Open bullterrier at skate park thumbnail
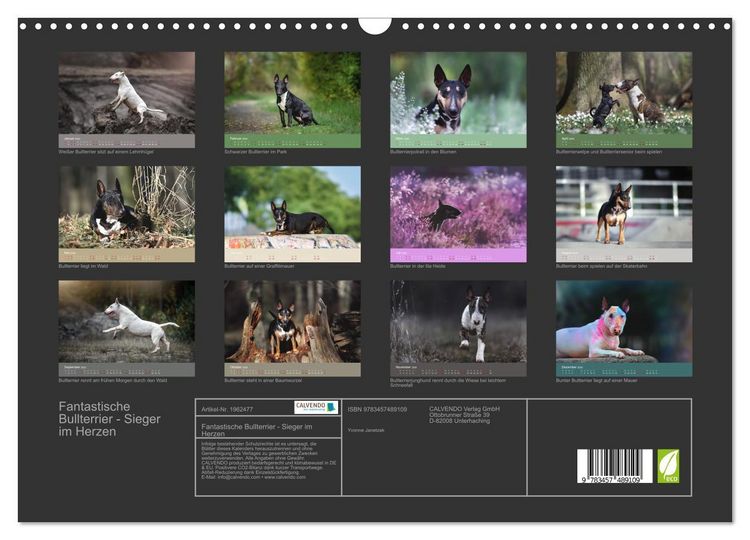The image size is (750, 540). point(624,214)
